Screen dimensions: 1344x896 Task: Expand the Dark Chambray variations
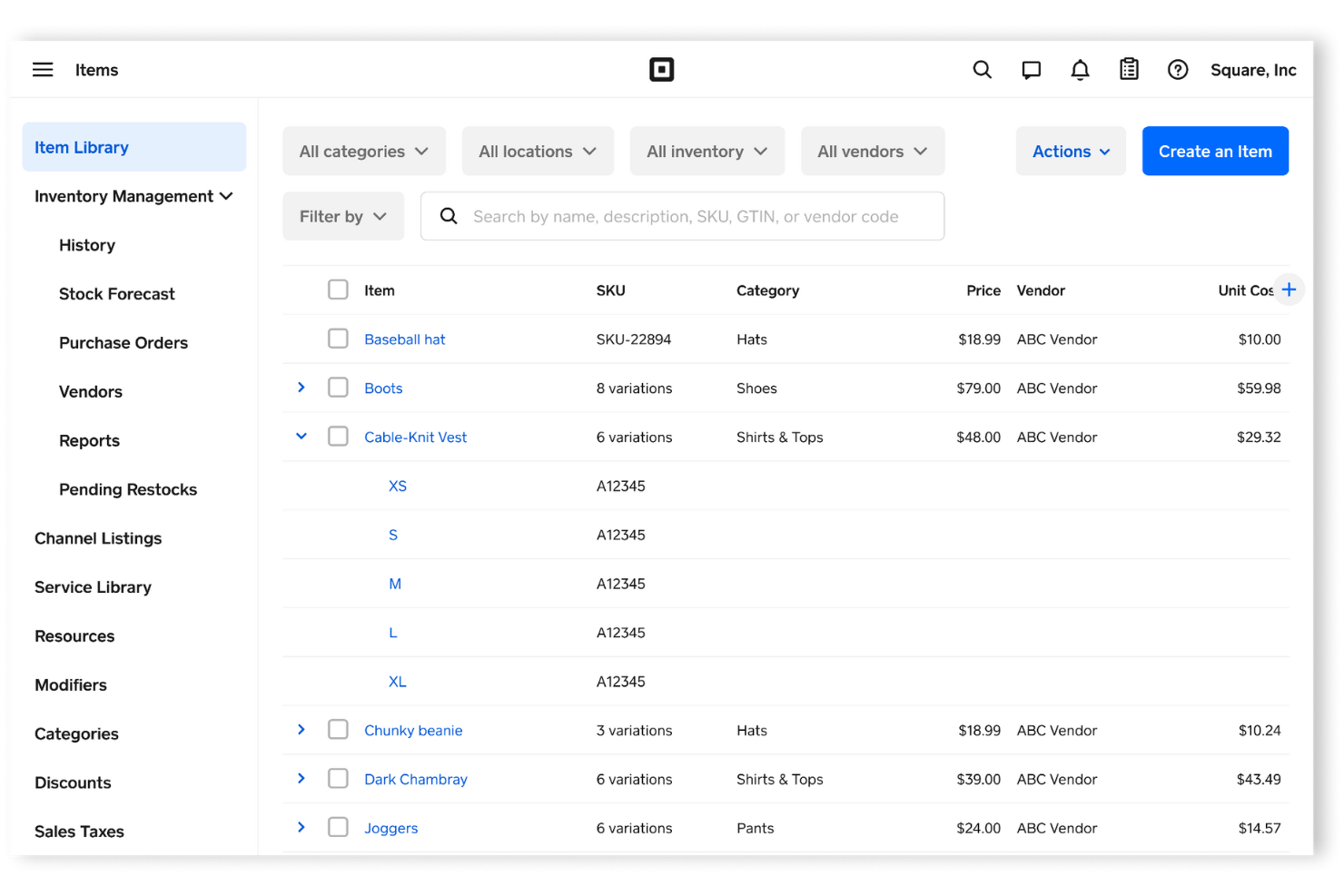(301, 779)
